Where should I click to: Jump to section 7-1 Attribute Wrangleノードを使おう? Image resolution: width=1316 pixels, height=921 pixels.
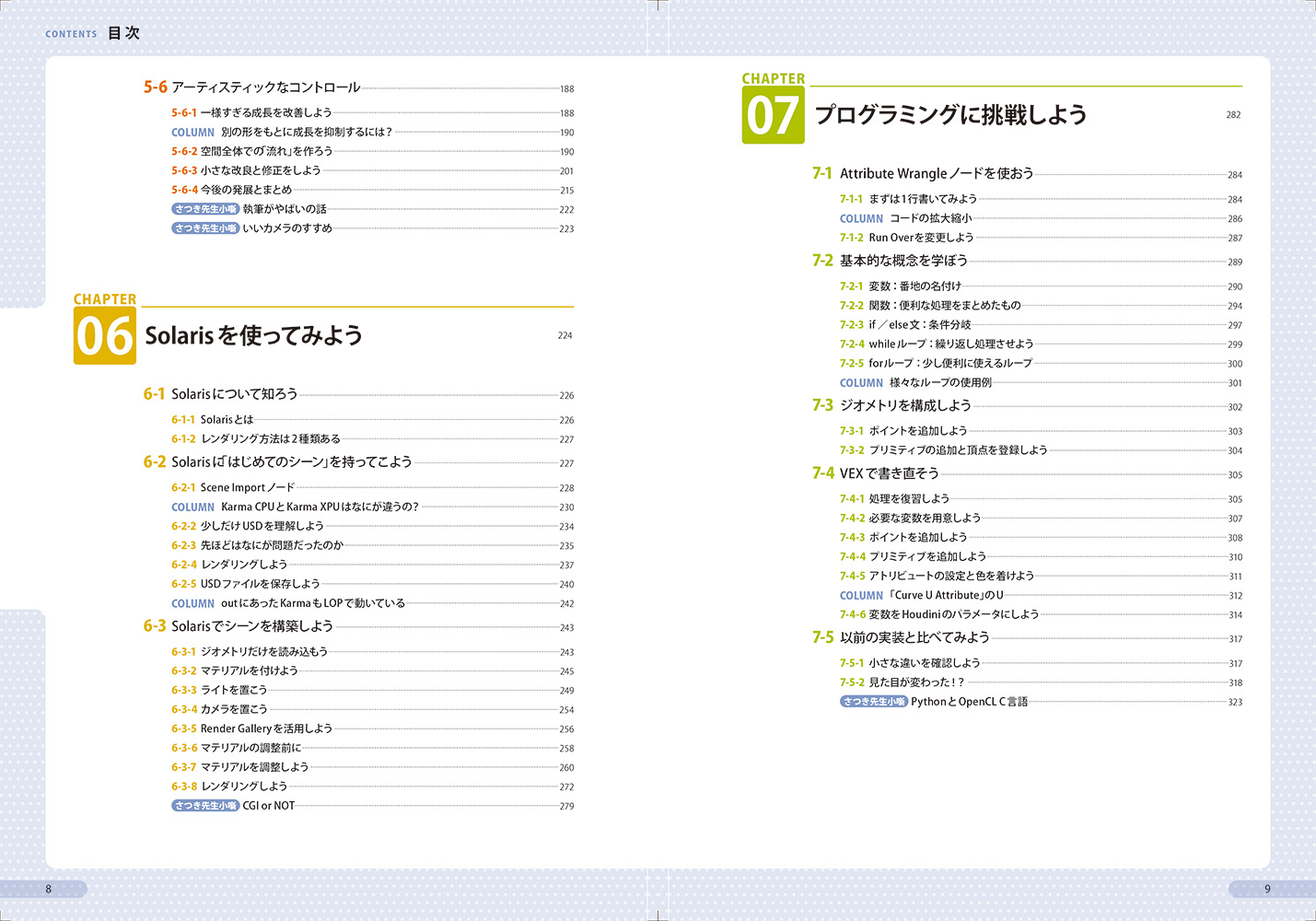936,173
